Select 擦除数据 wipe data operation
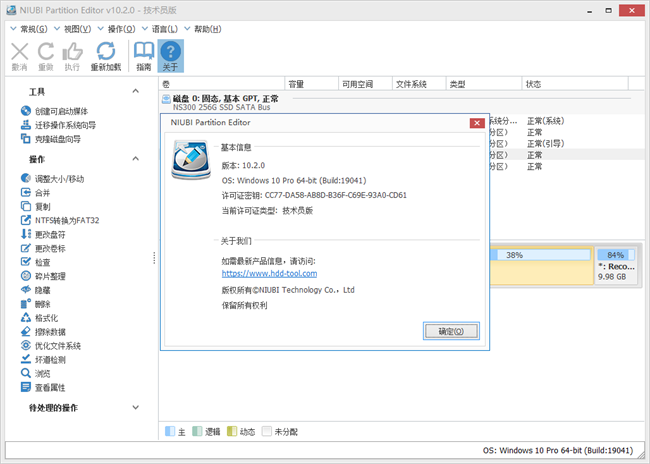 [43, 332]
